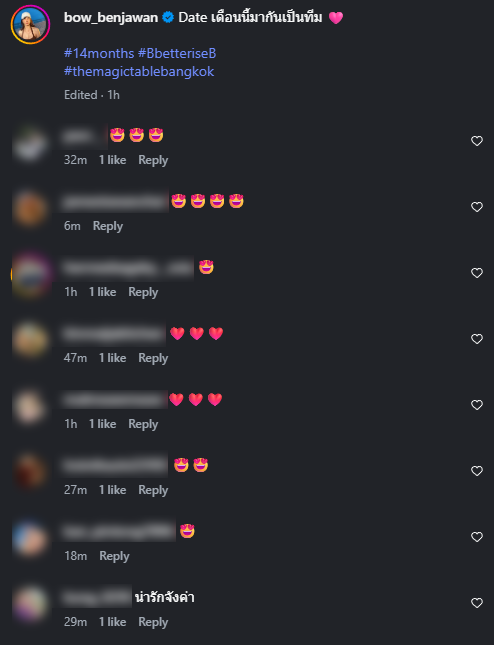Reply to the 47m-old triple hearts comment
Screen dimensions: 494x645
[153, 358]
